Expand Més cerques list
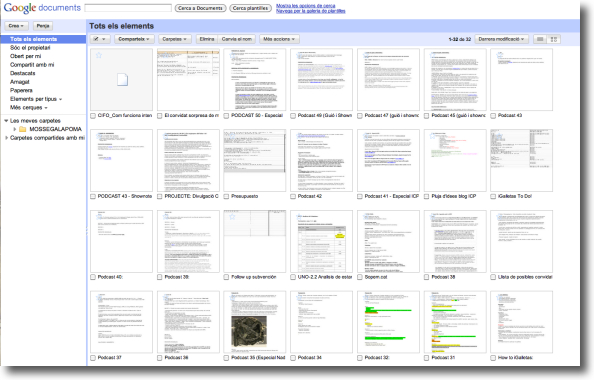 29,108
